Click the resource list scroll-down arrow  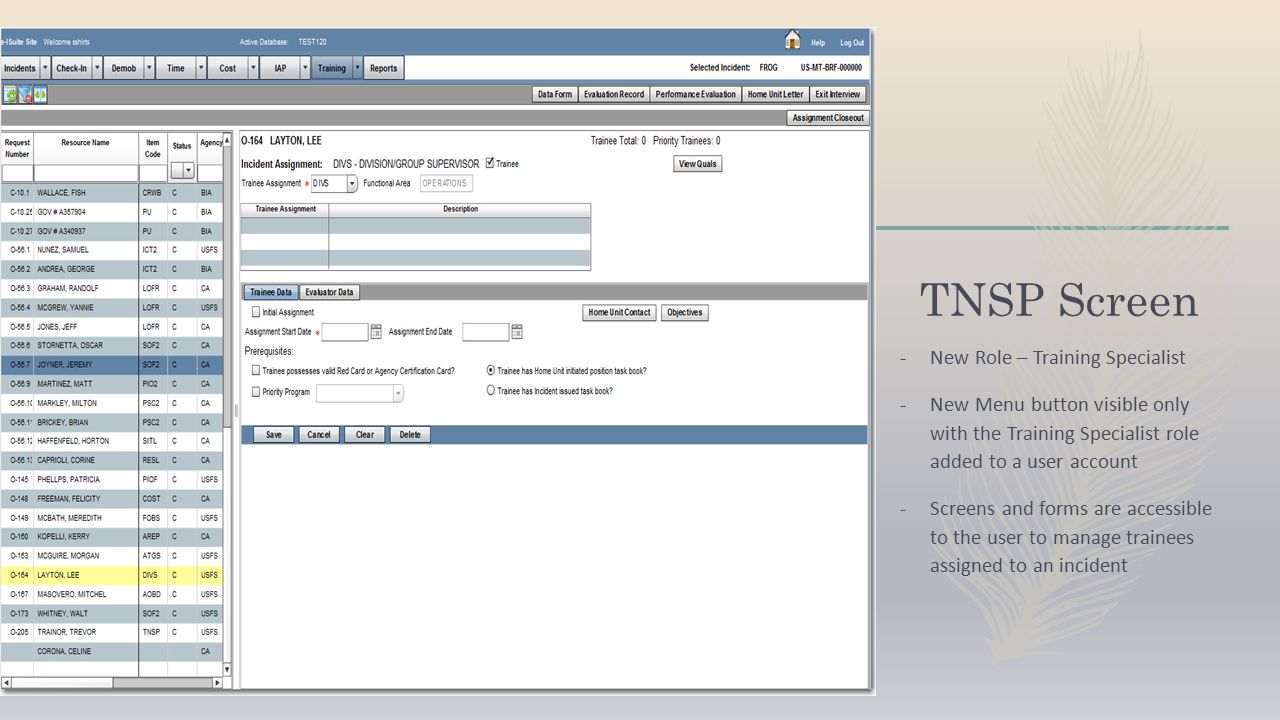click(227, 669)
